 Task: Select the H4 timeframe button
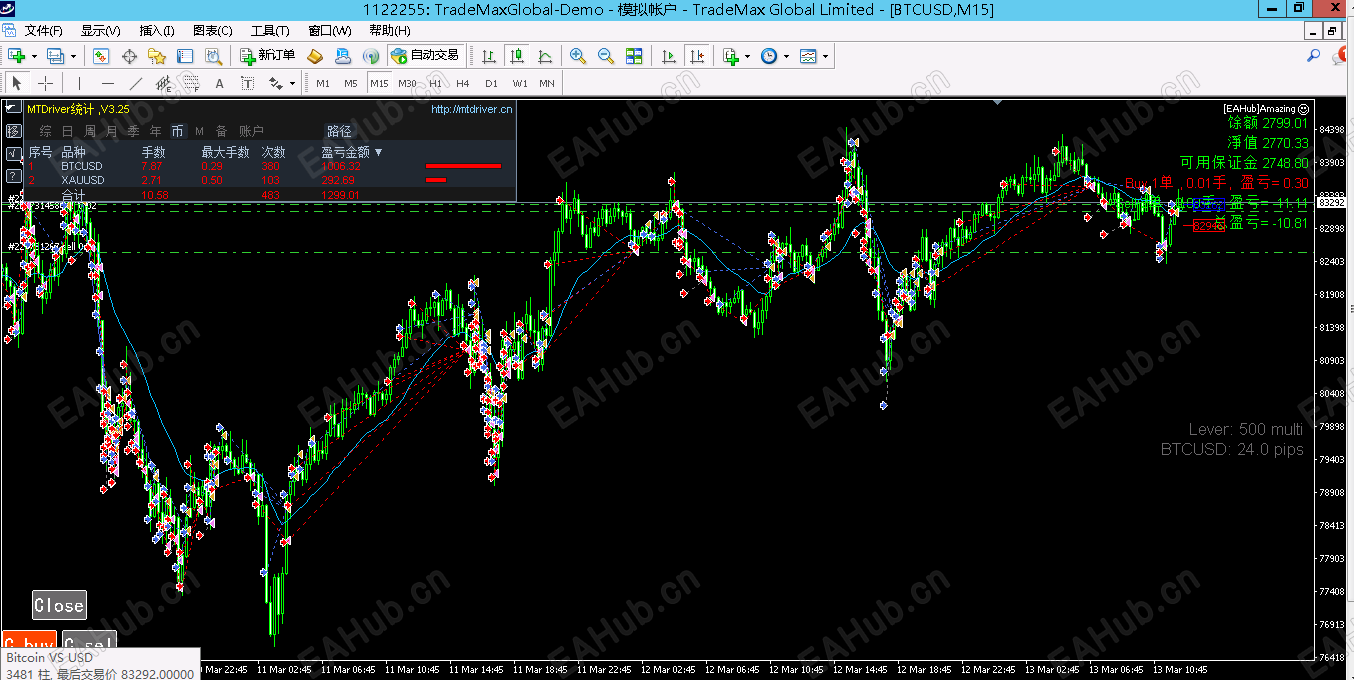[463, 83]
